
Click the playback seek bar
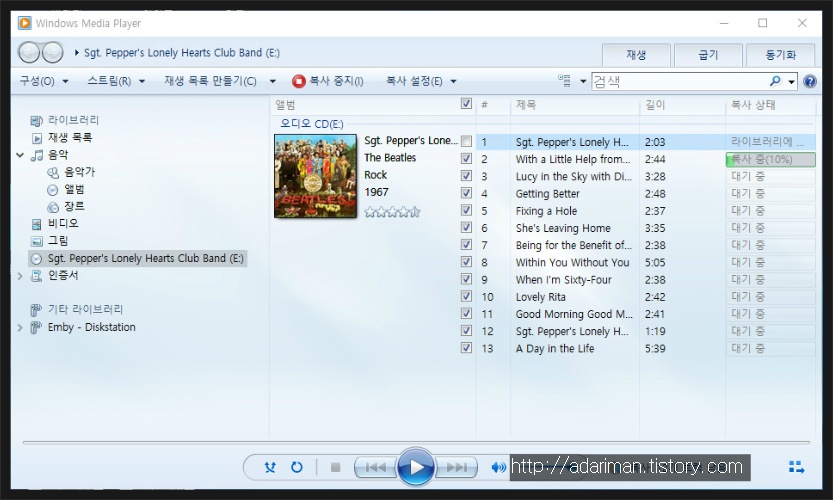pyautogui.click(x=416, y=442)
